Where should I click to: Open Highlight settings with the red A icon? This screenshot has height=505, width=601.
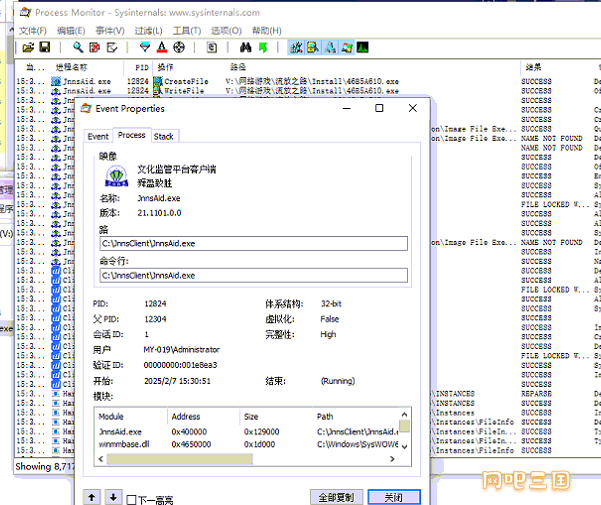pos(162,48)
